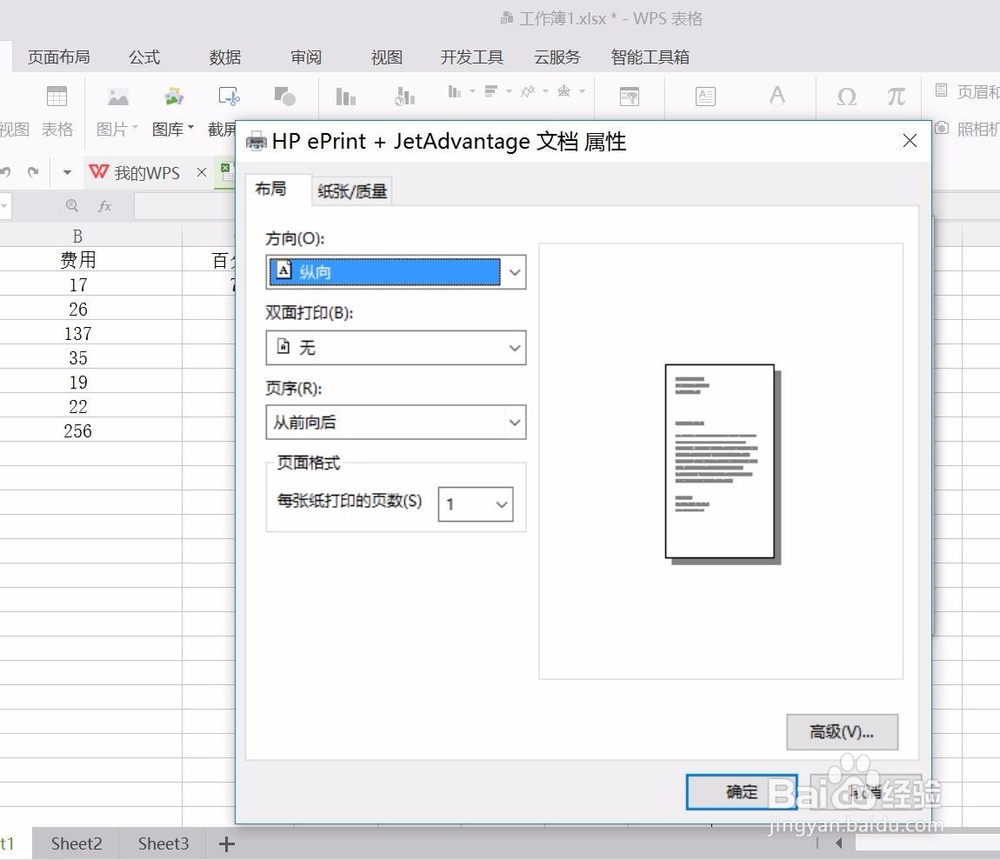Click the WordArt A icon
Viewport: 1000px width, 860px height.
pyautogui.click(x=777, y=96)
